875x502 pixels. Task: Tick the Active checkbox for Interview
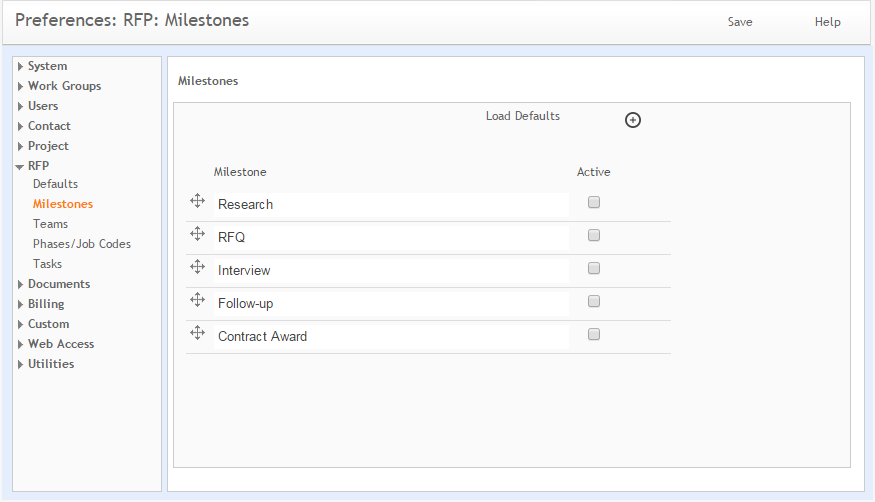(594, 268)
